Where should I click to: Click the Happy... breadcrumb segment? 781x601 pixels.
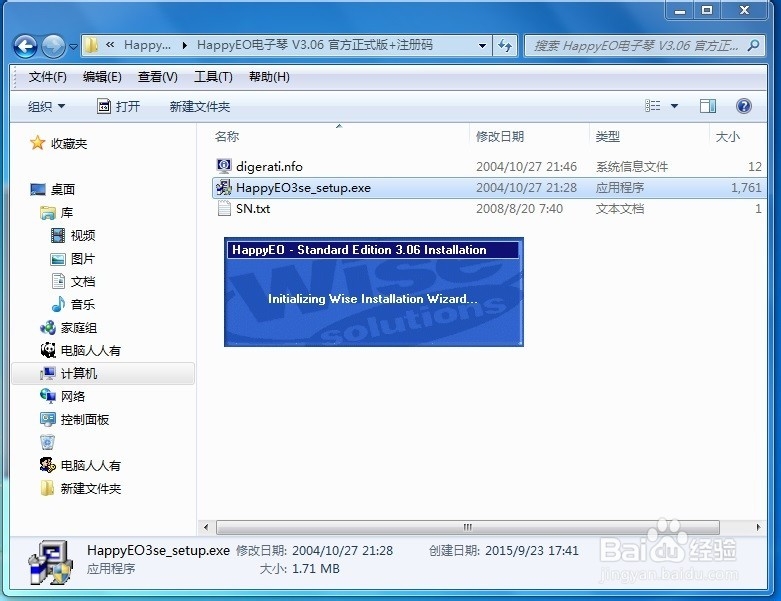[x=147, y=45]
